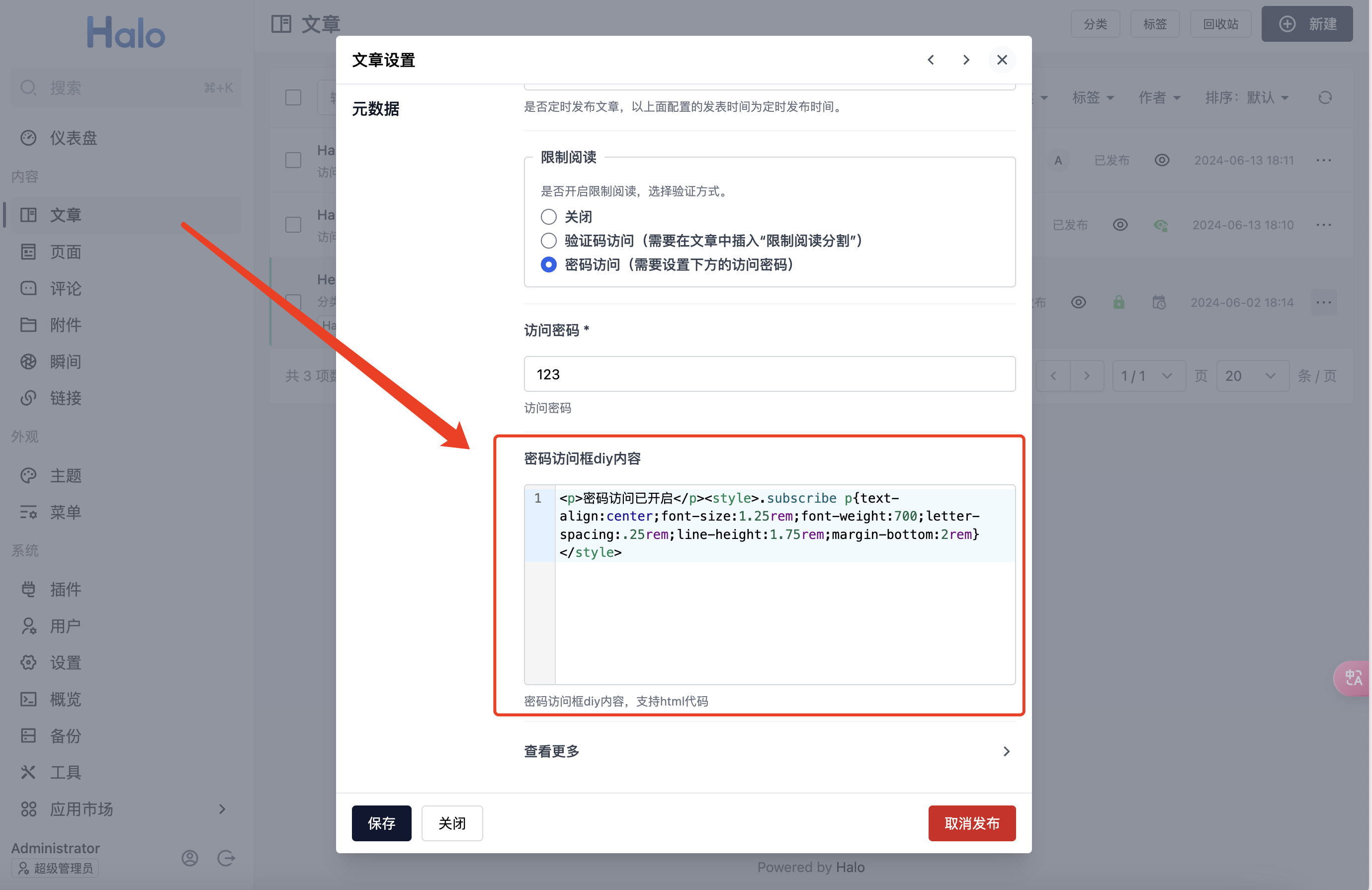Click the folder icon beside 附件
Image resolution: width=1372 pixels, height=890 pixels.
28,325
